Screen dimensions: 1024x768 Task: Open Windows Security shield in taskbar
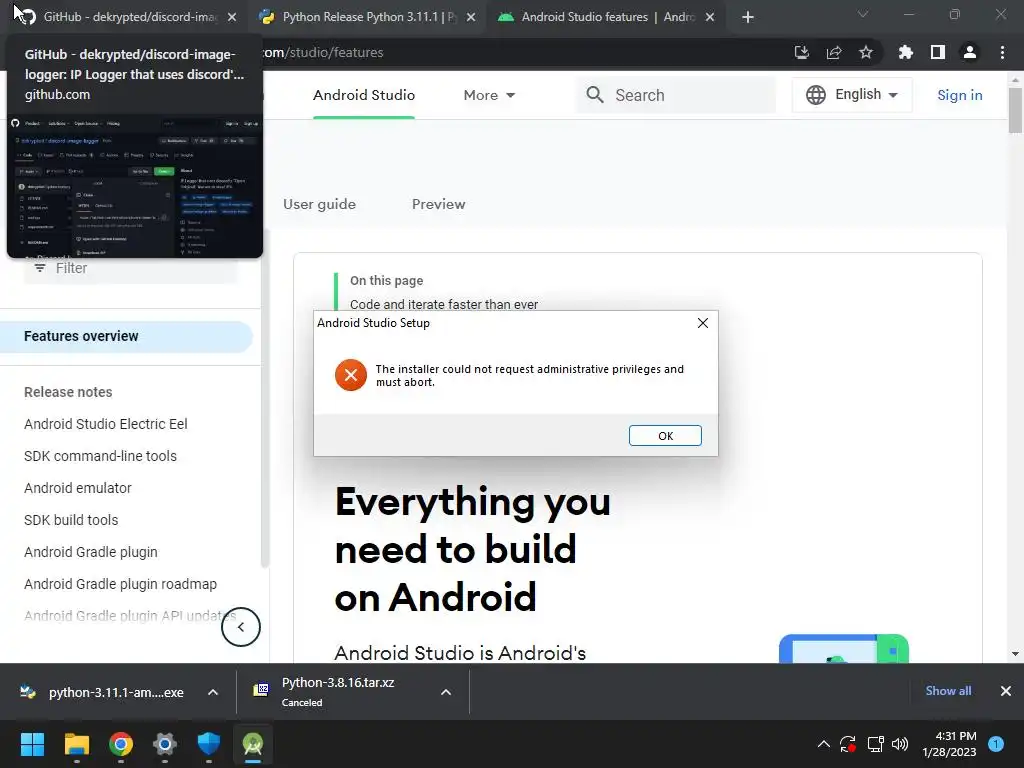pyautogui.click(x=209, y=744)
